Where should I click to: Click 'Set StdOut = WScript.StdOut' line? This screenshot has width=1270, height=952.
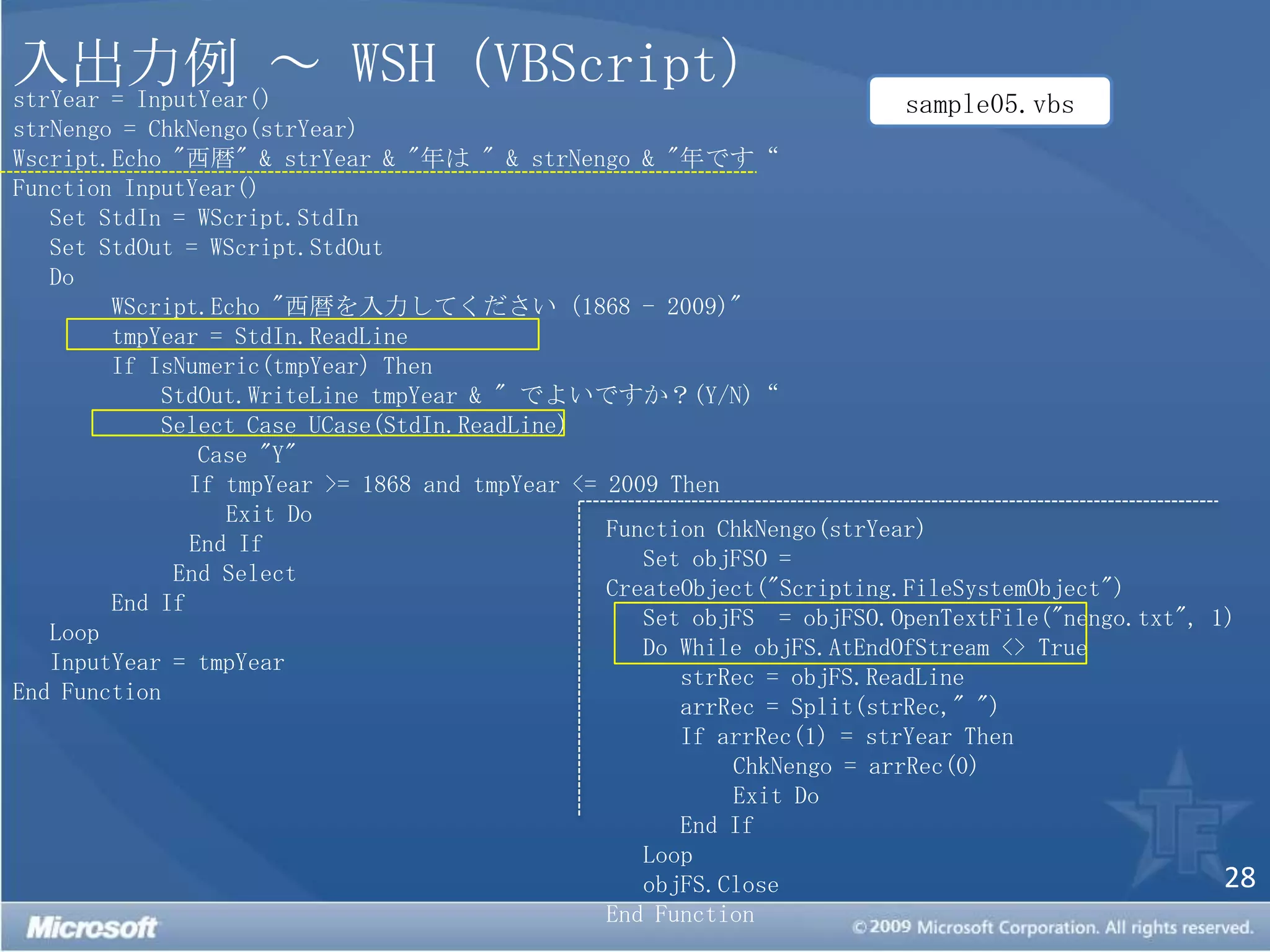[216, 247]
